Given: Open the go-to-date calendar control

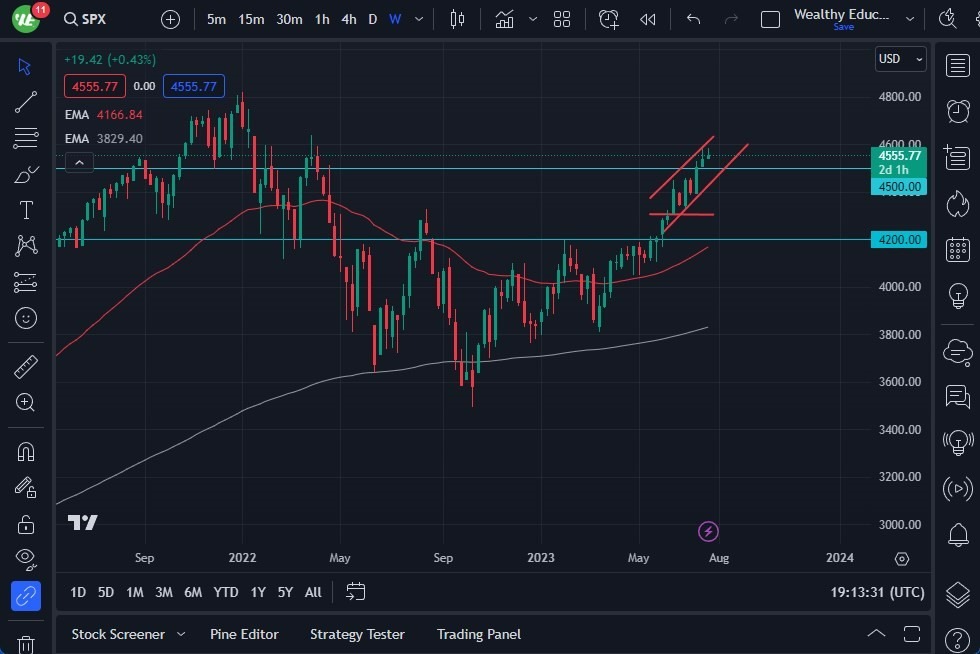Looking at the screenshot, I should pyautogui.click(x=355, y=592).
